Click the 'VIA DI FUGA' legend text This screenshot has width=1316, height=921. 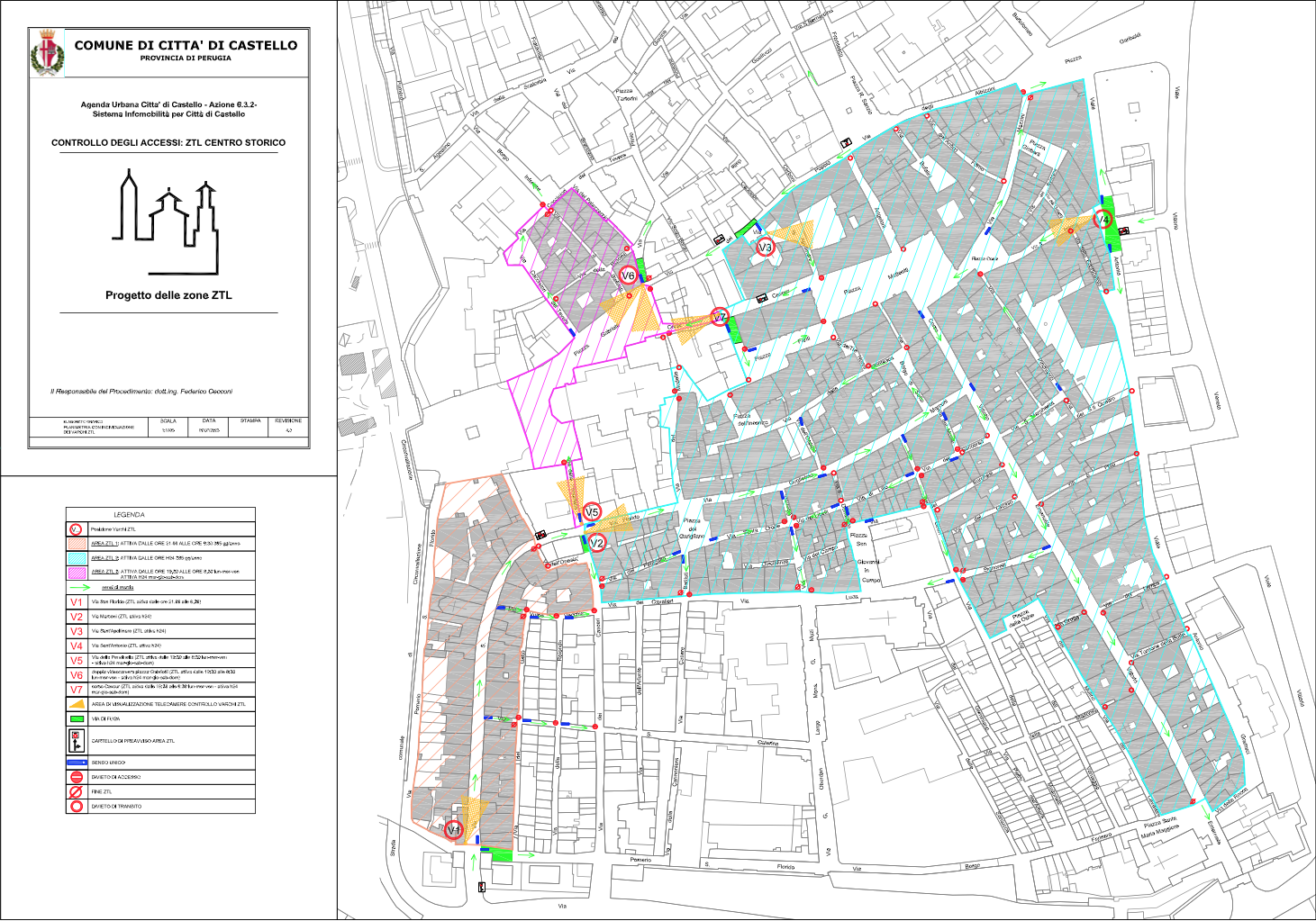point(105,718)
